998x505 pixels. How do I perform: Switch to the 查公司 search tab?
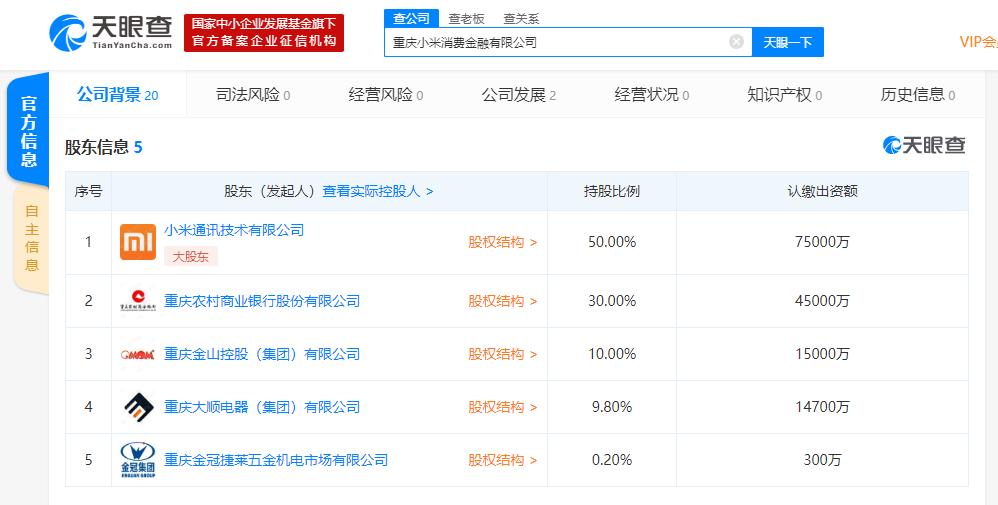[x=411, y=18]
